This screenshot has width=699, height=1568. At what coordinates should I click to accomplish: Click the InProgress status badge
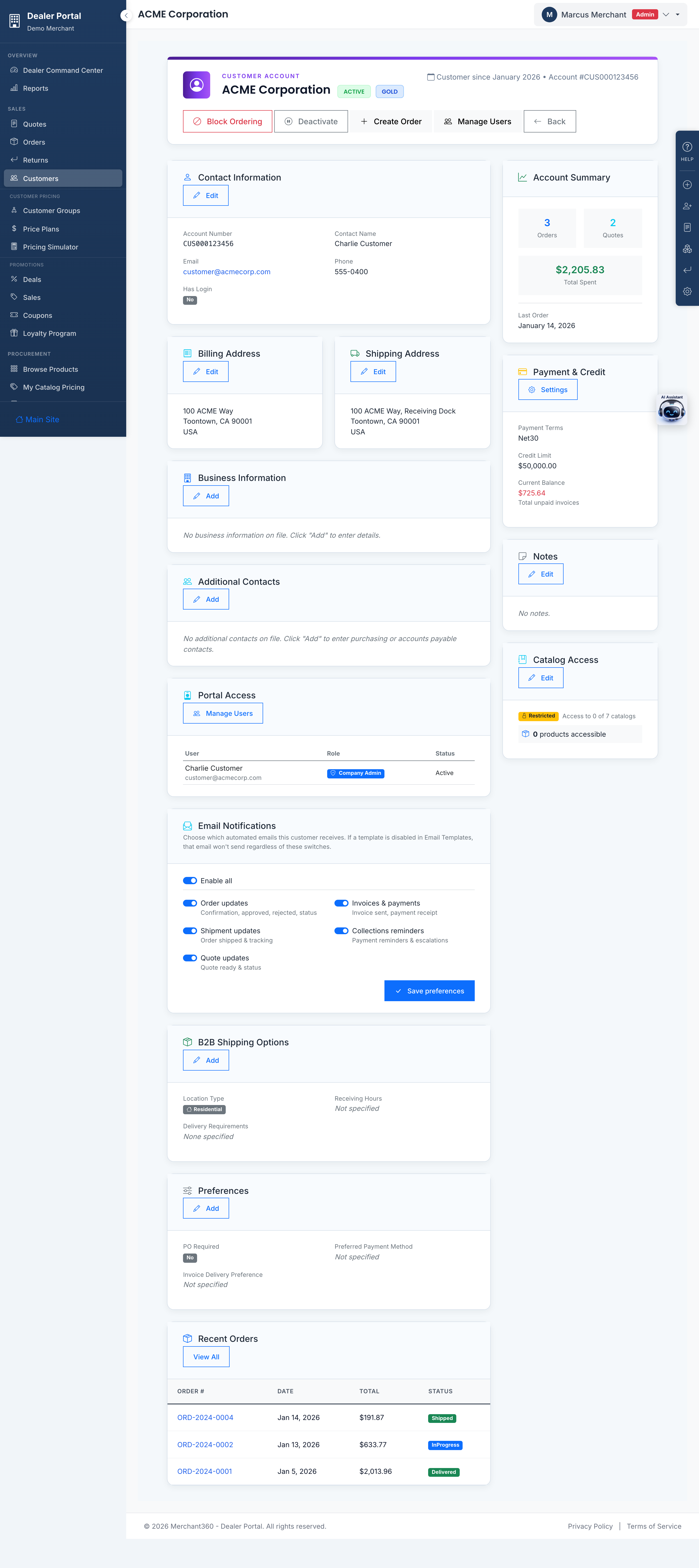coord(445,1445)
